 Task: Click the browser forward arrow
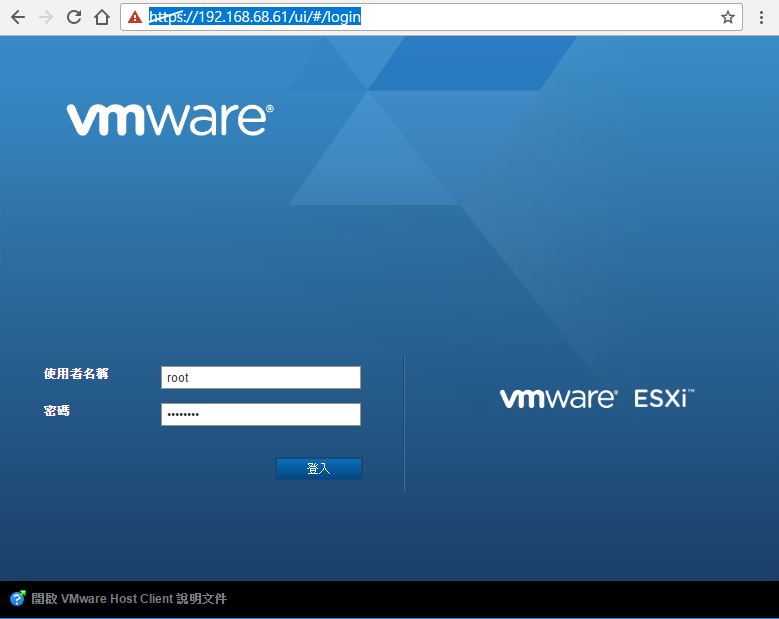pyautogui.click(x=46, y=17)
